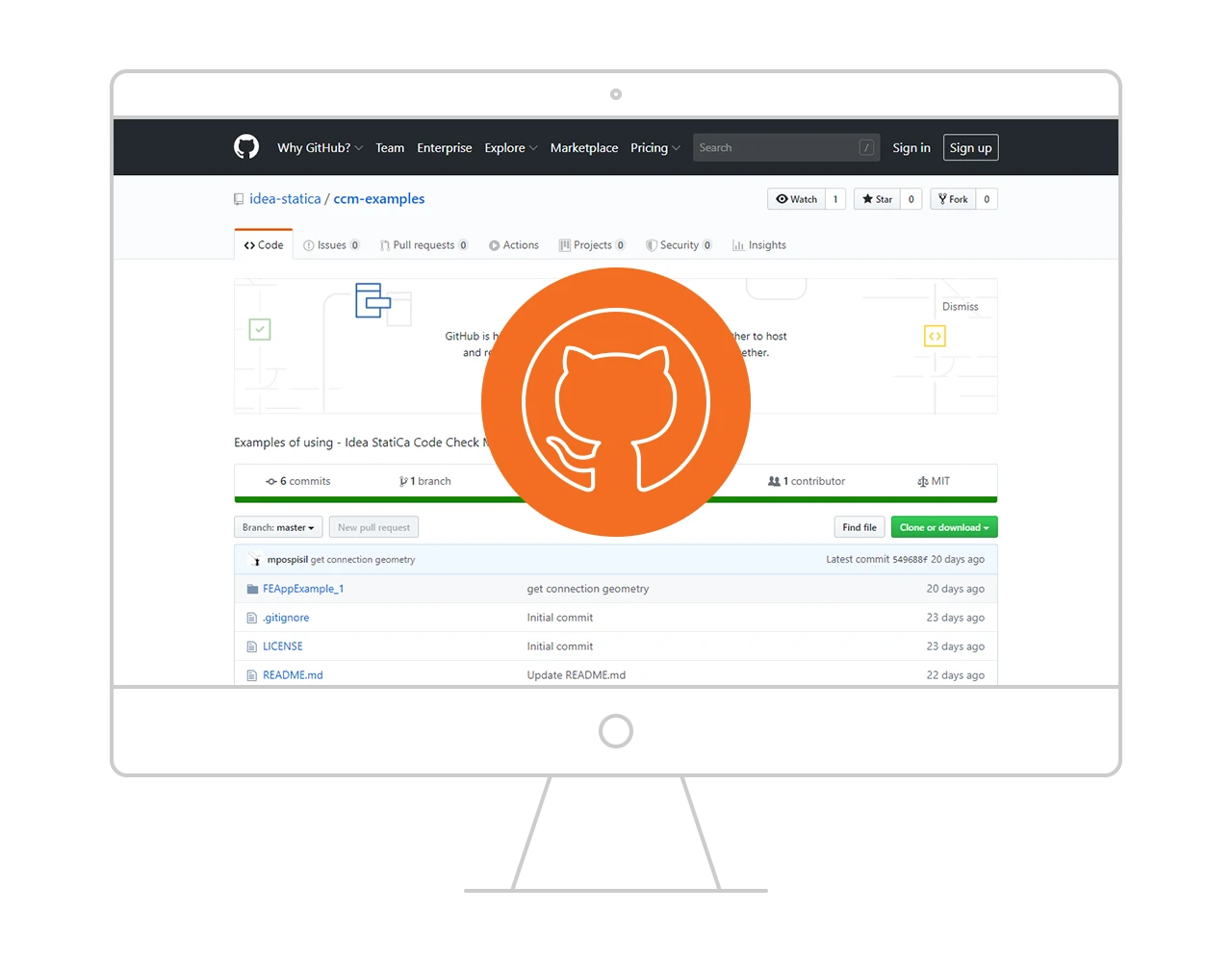View the 1 branch list

(430, 481)
